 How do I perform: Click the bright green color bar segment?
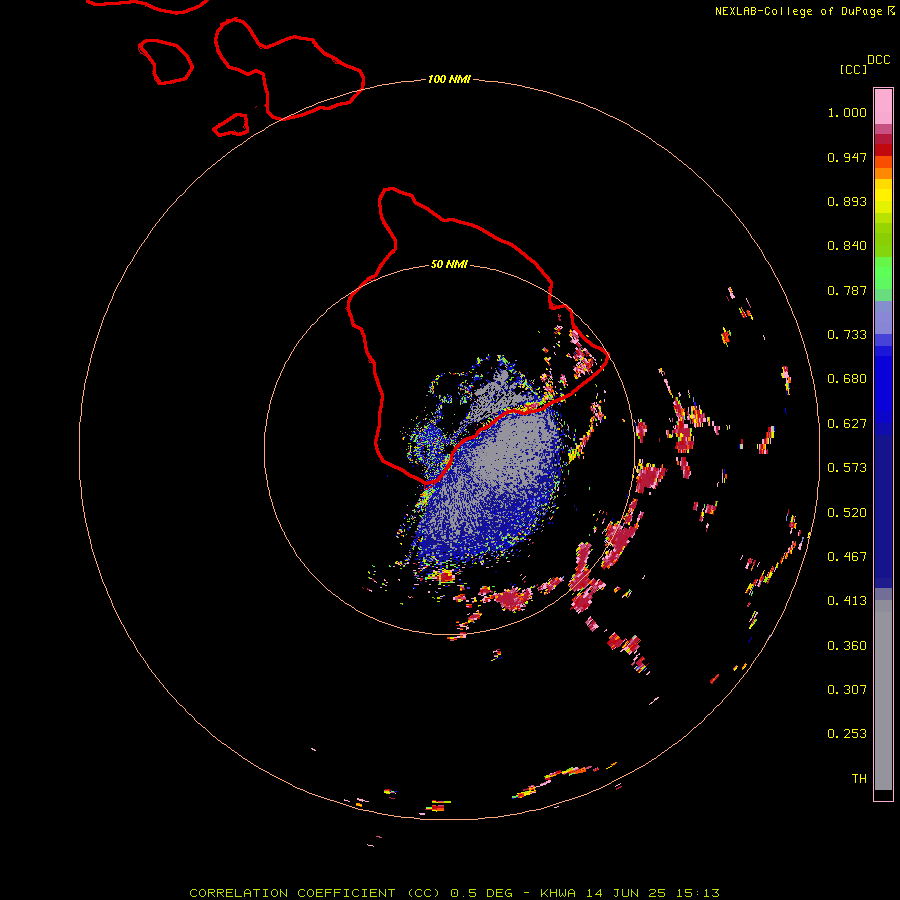click(883, 273)
